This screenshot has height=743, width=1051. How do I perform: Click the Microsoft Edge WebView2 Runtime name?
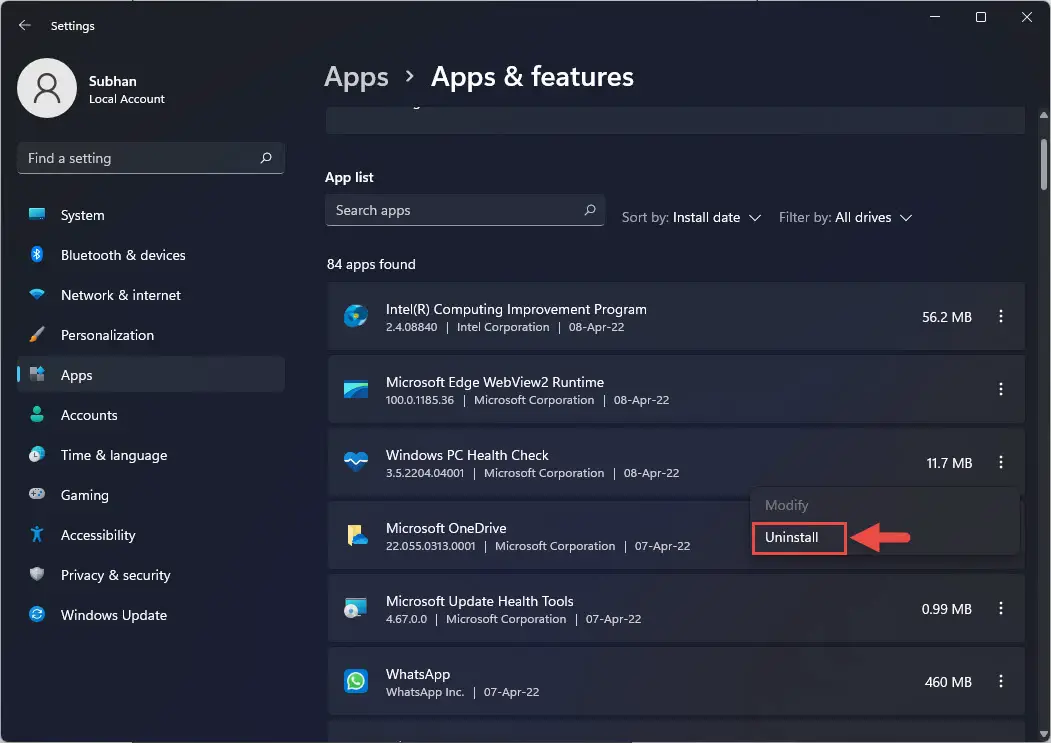tap(495, 382)
